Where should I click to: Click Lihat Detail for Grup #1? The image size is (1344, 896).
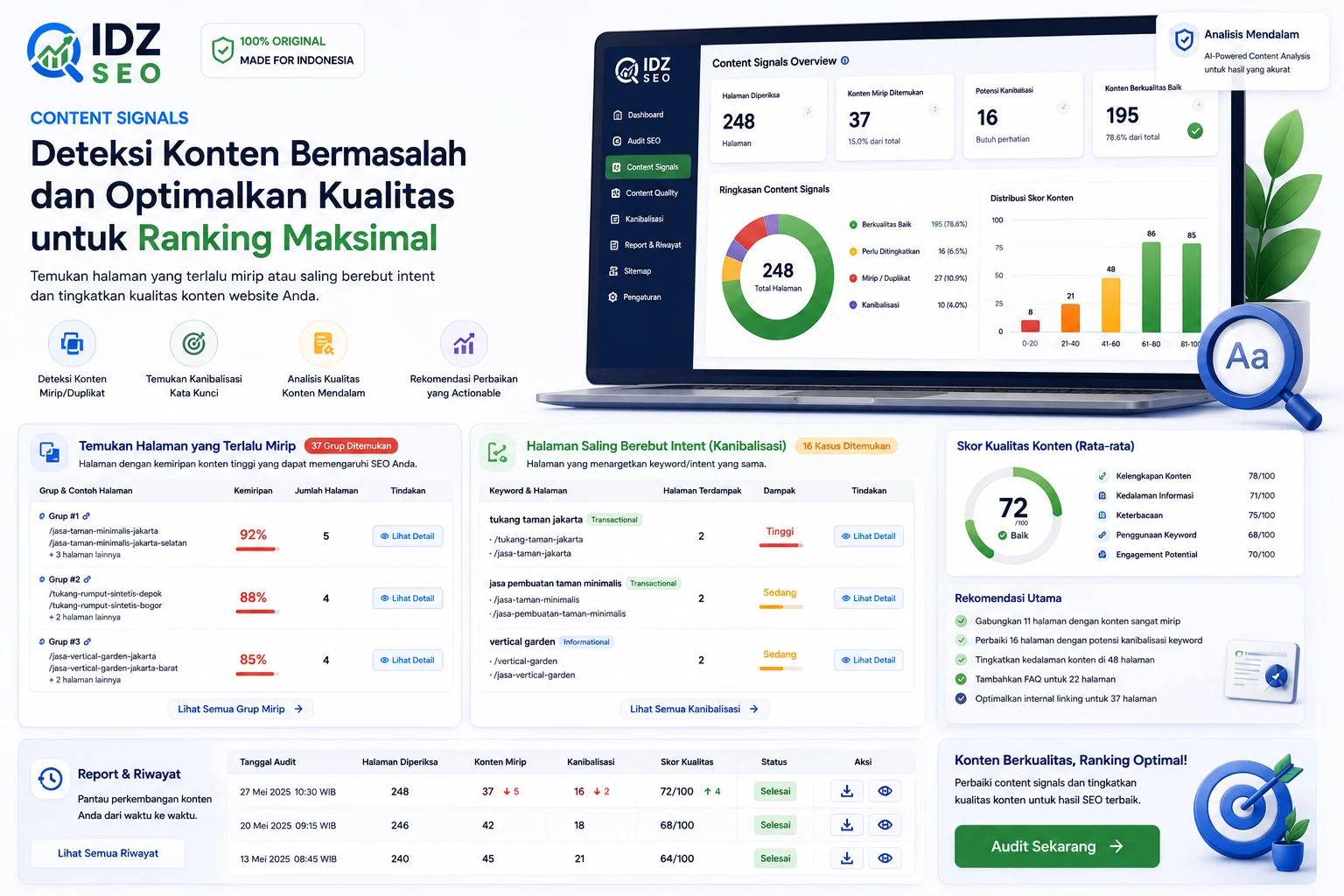click(x=408, y=536)
